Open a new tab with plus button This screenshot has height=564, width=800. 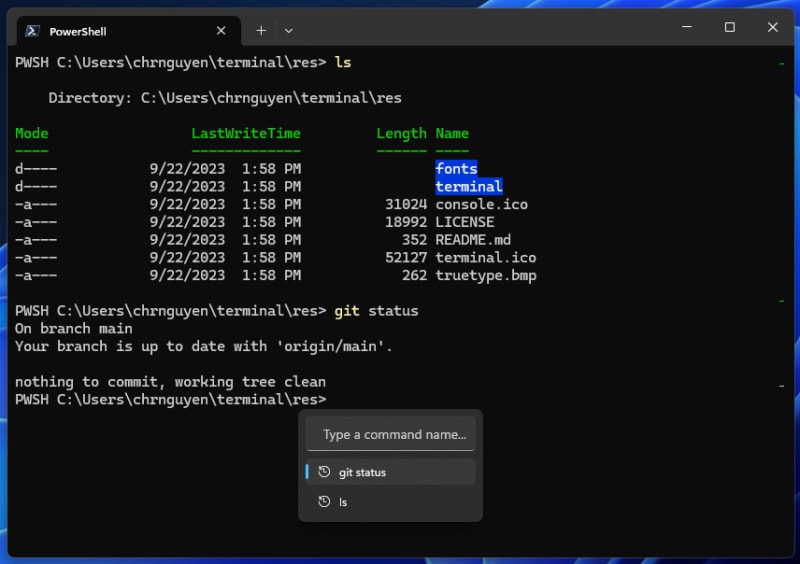click(261, 31)
